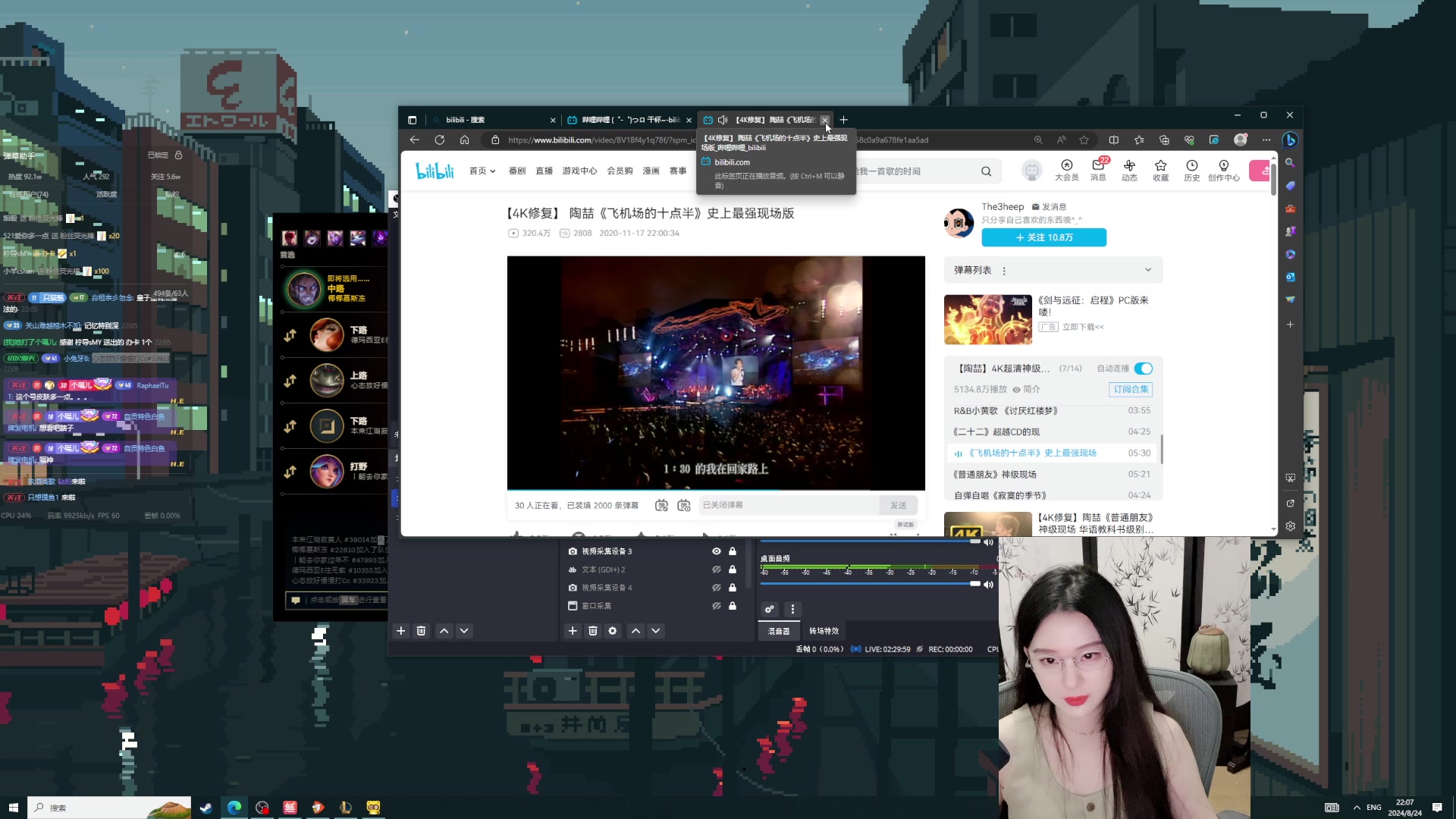The width and height of the screenshot is (1456, 819).
Task: Click bilibili page vertical scrollbar
Action: click(x=1273, y=180)
